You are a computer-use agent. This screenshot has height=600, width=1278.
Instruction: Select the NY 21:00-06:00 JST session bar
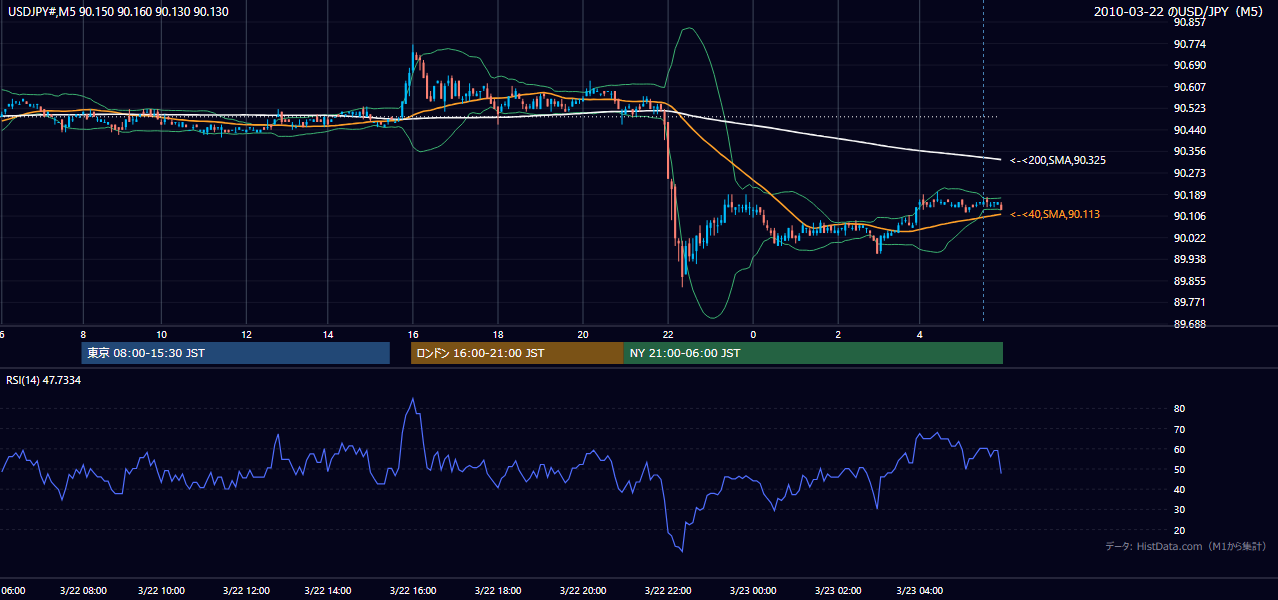(x=813, y=353)
